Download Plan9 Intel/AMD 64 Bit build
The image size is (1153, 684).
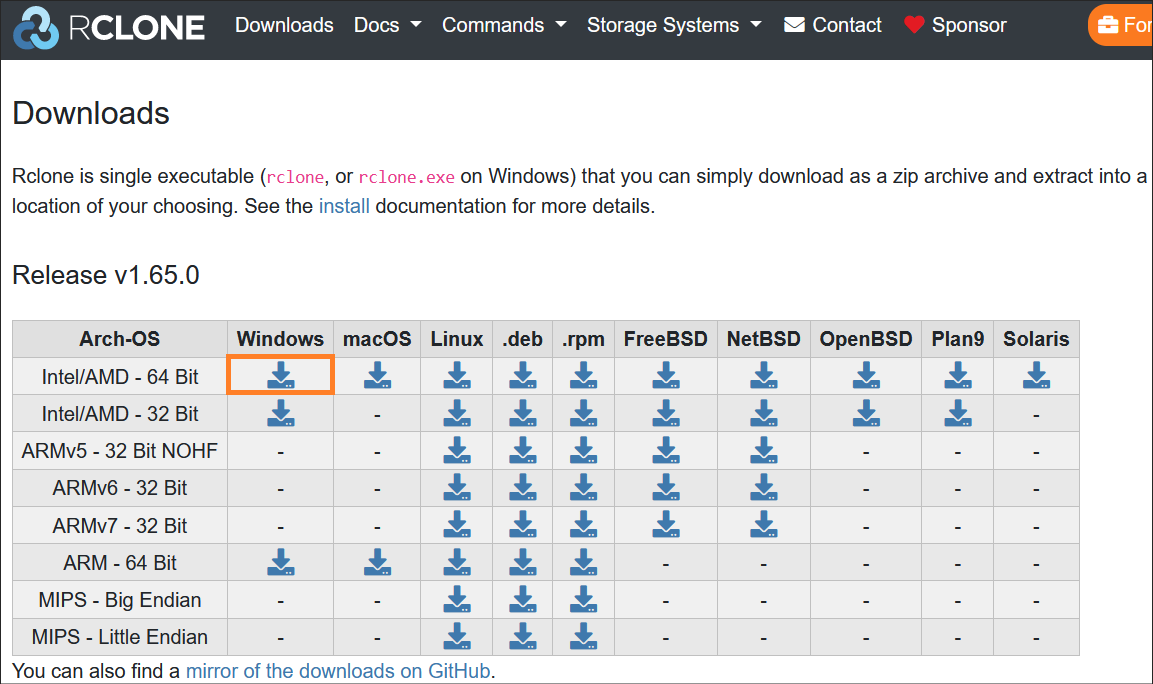pyautogui.click(x=957, y=375)
